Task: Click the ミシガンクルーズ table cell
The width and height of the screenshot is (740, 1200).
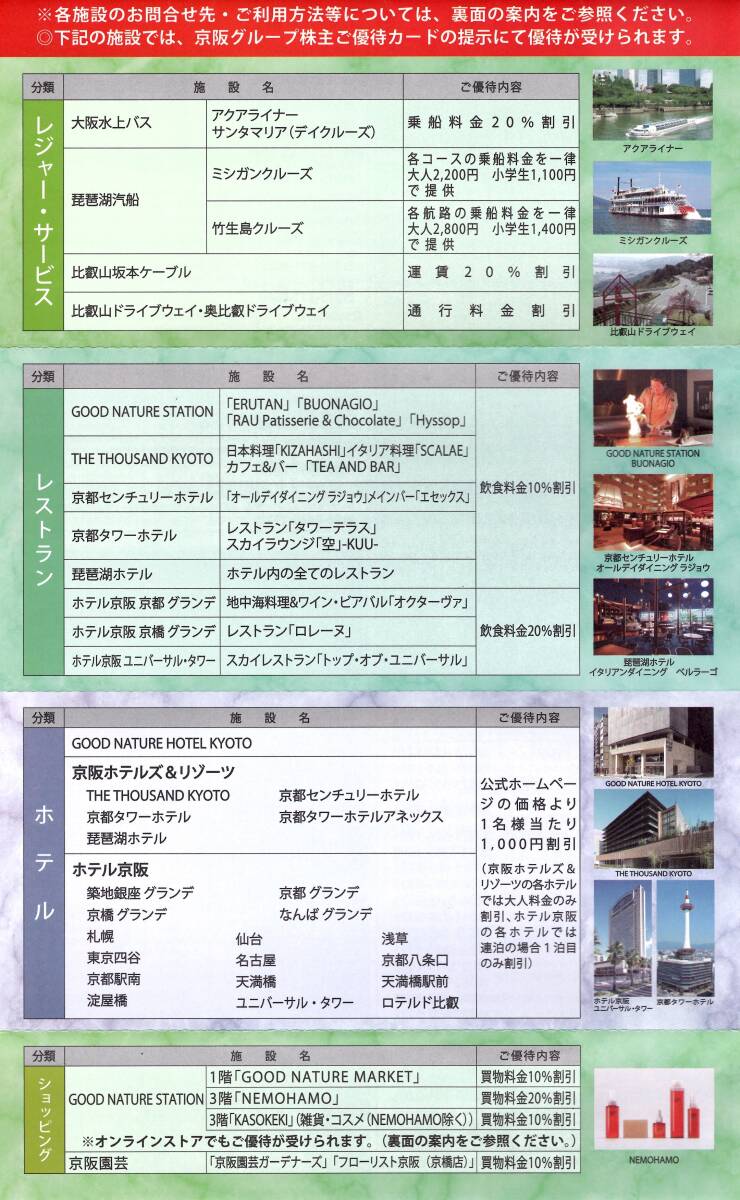Action: (x=304, y=174)
